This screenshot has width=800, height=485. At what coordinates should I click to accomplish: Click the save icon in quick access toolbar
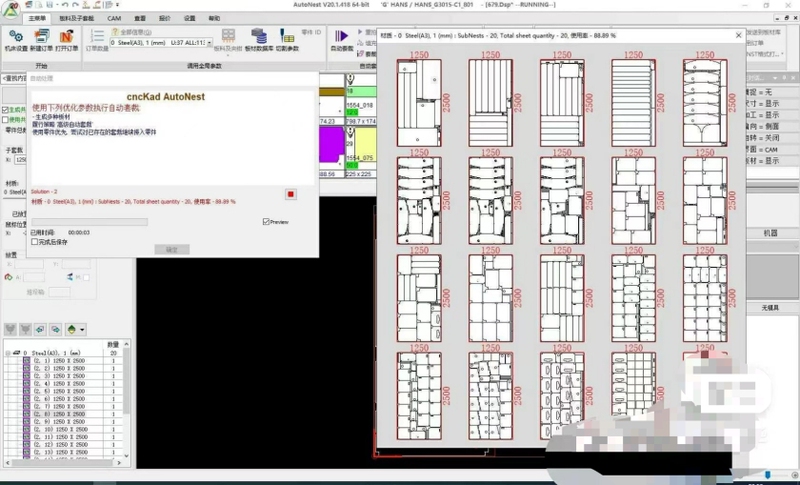49,5
